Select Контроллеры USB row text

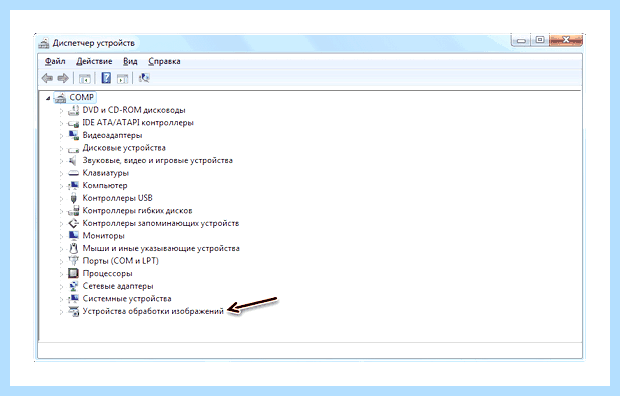pyautogui.click(x=117, y=198)
